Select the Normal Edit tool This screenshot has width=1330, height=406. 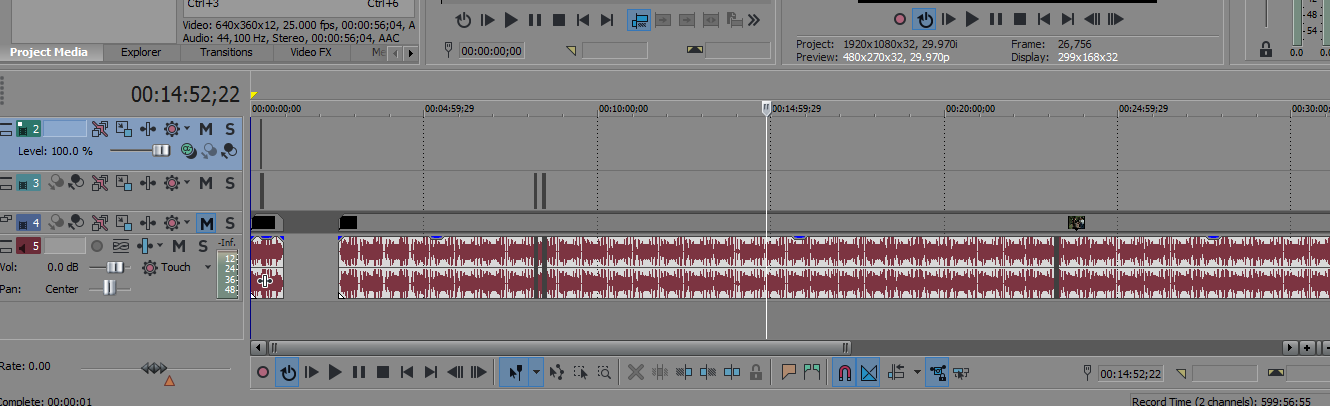tap(515, 373)
